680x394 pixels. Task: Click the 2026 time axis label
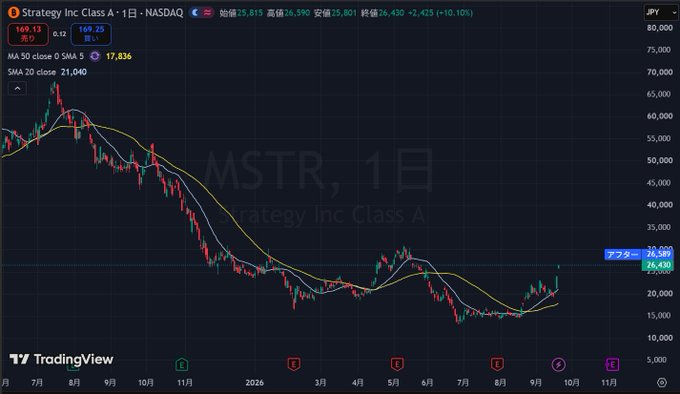point(255,383)
